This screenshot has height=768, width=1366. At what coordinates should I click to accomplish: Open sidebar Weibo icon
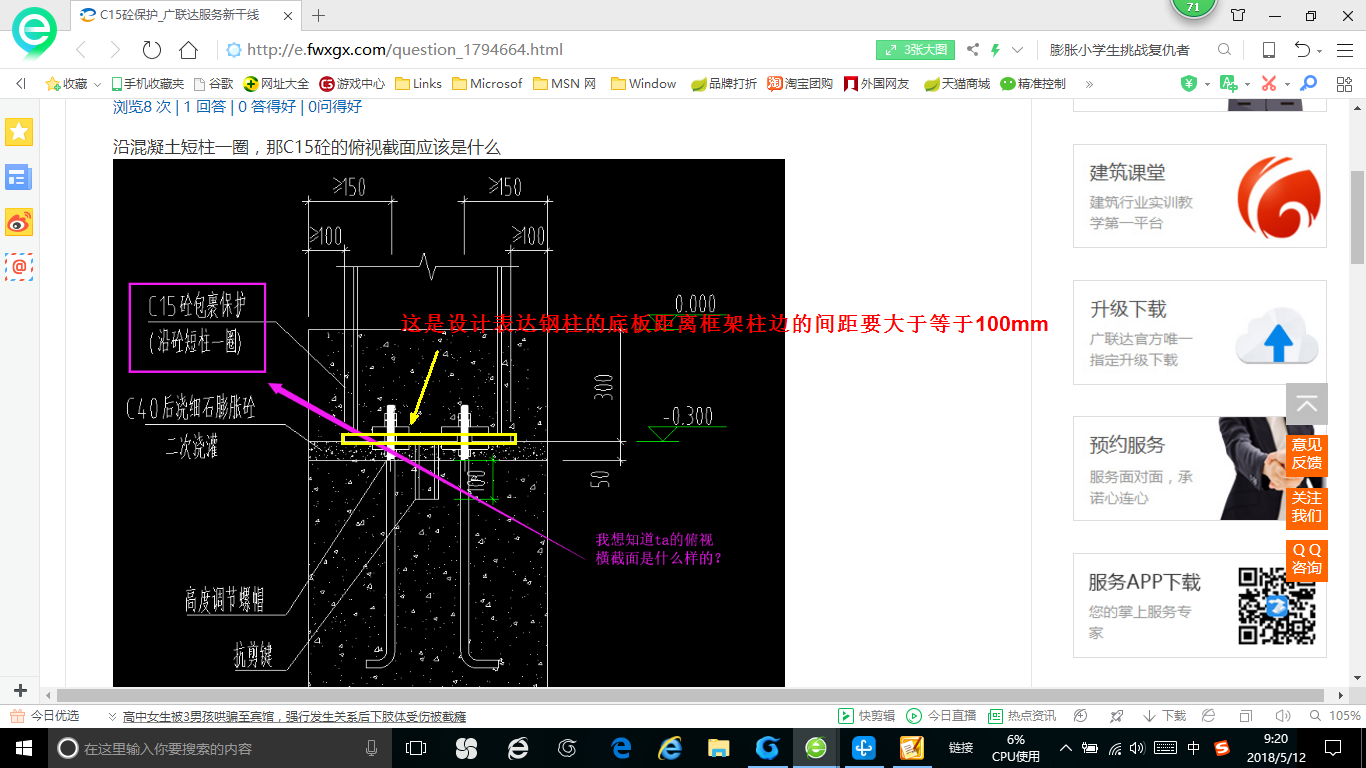tap(19, 222)
